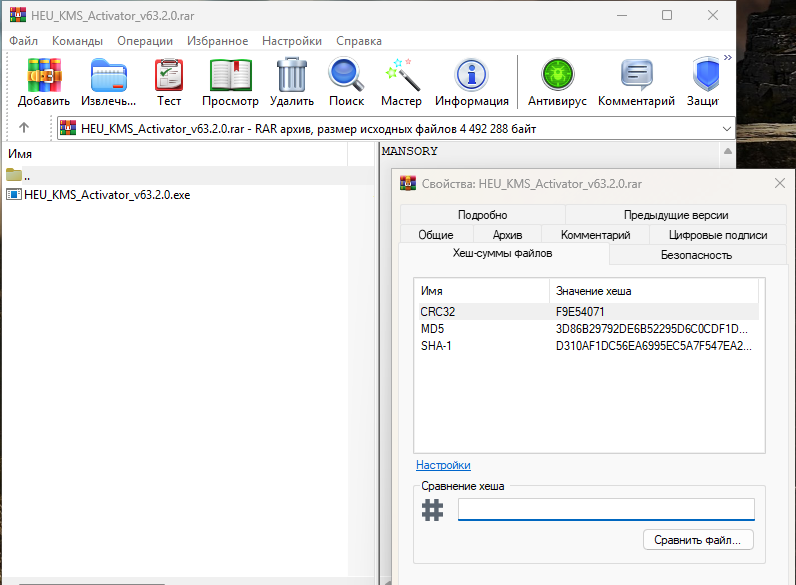Click the Имя column header in file list

[175, 154]
